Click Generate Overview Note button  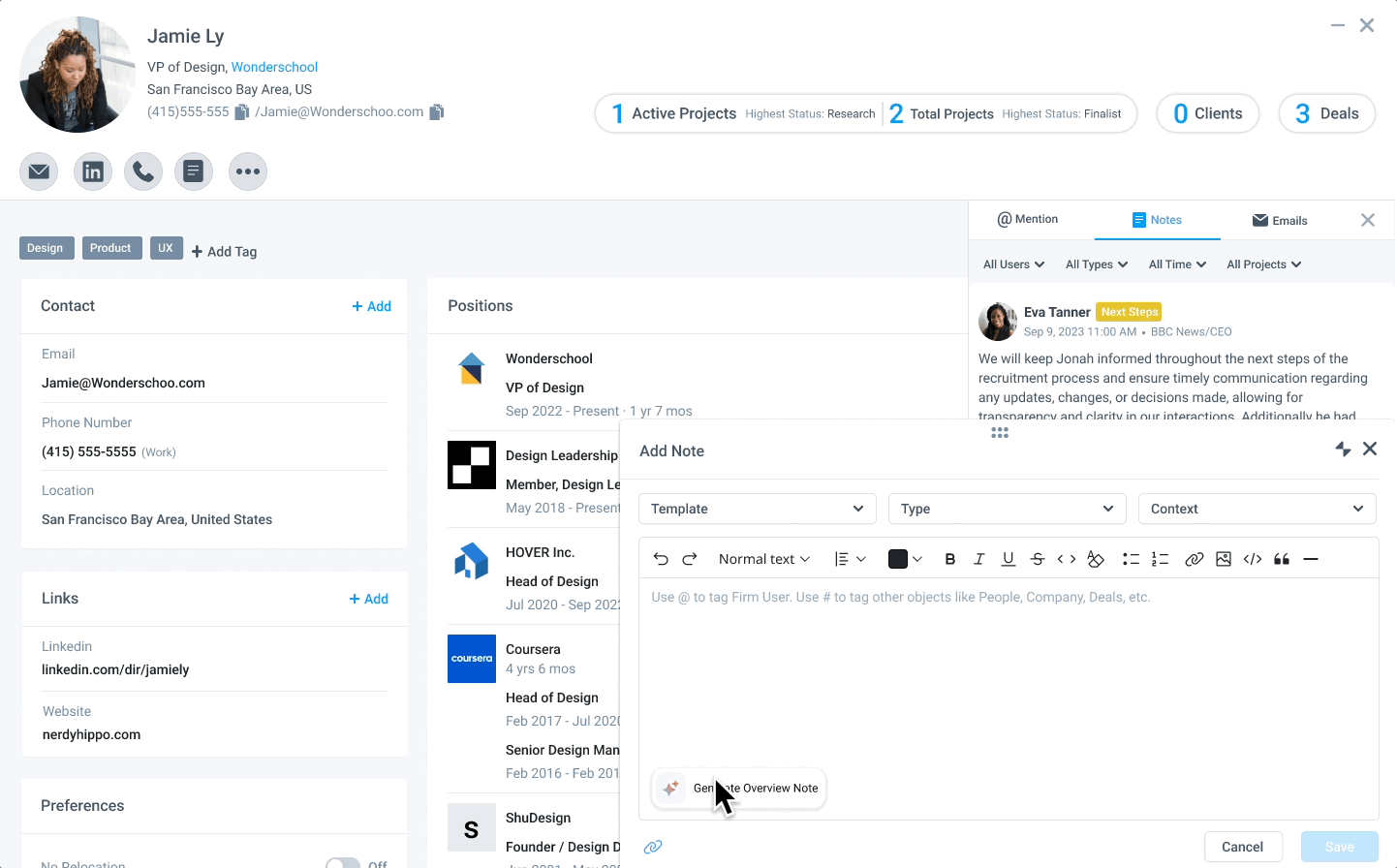click(739, 789)
